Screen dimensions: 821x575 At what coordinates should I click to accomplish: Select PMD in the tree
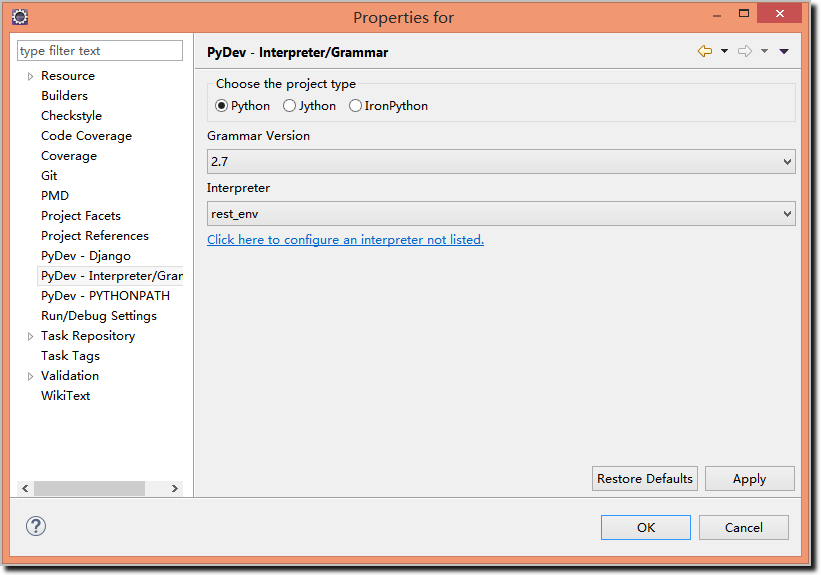tap(55, 196)
